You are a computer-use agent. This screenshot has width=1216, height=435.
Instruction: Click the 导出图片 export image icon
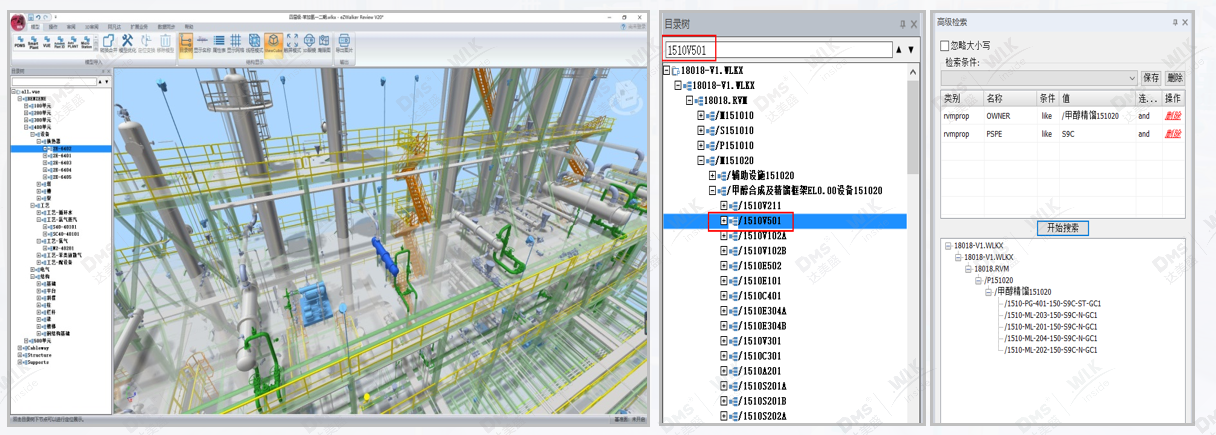coord(345,42)
